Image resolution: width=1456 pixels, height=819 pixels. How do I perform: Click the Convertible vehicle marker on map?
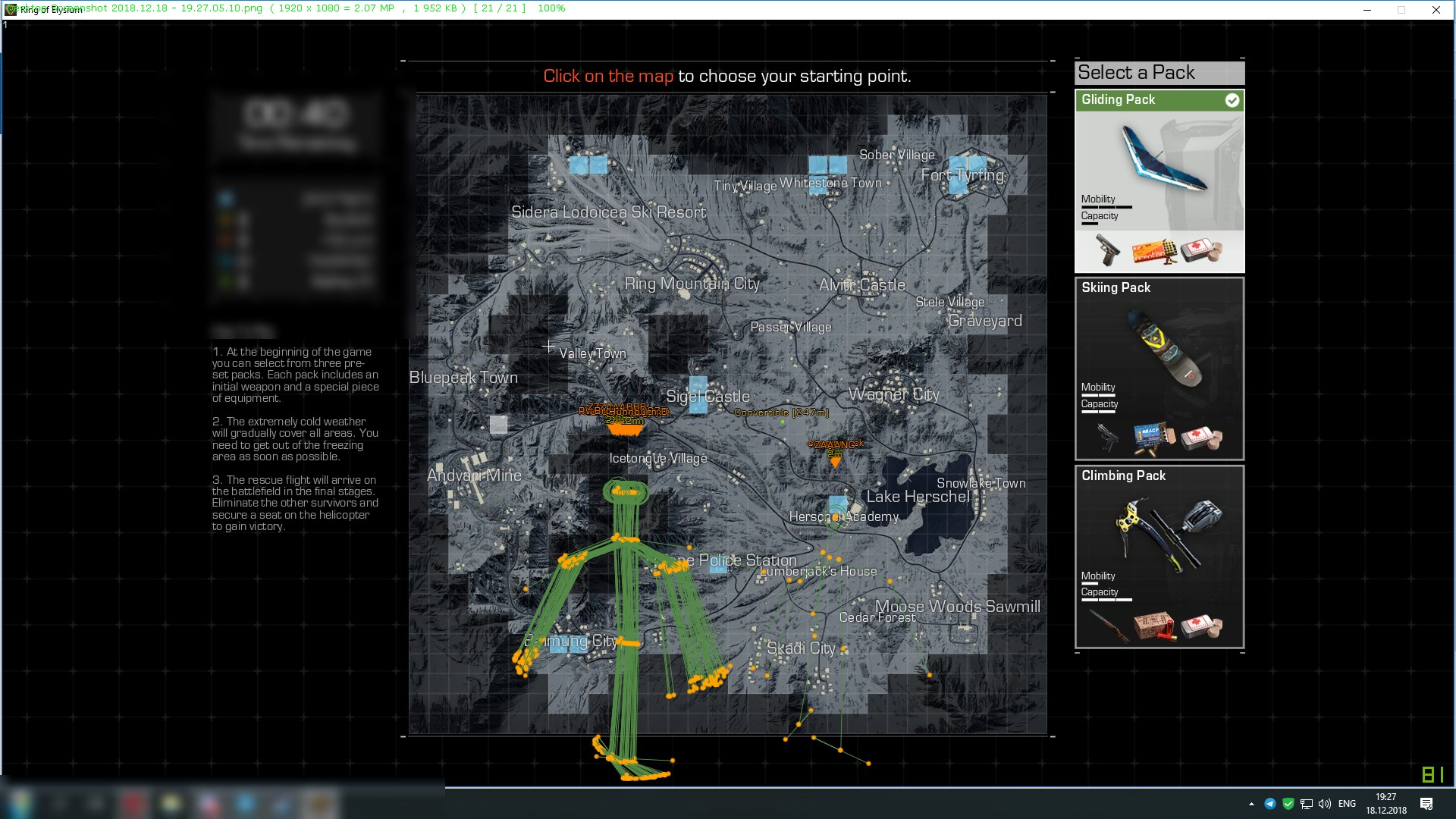782,413
